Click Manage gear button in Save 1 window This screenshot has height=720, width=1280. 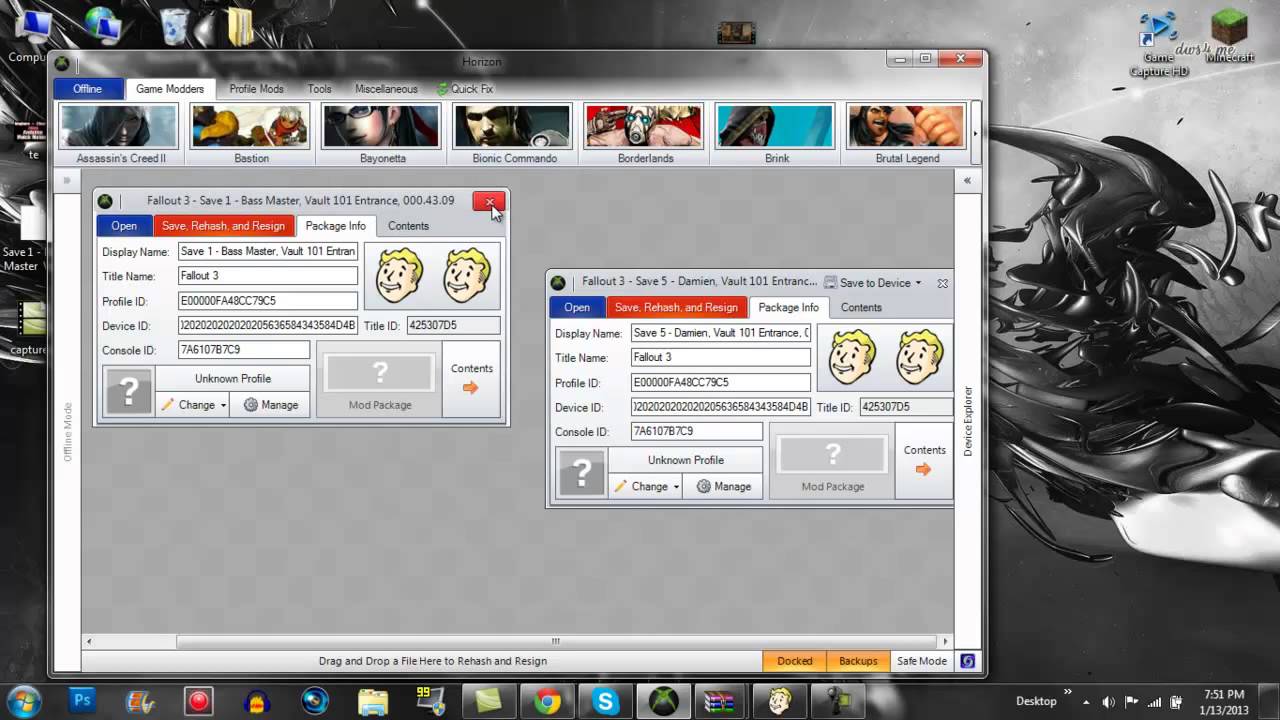pyautogui.click(x=270, y=405)
